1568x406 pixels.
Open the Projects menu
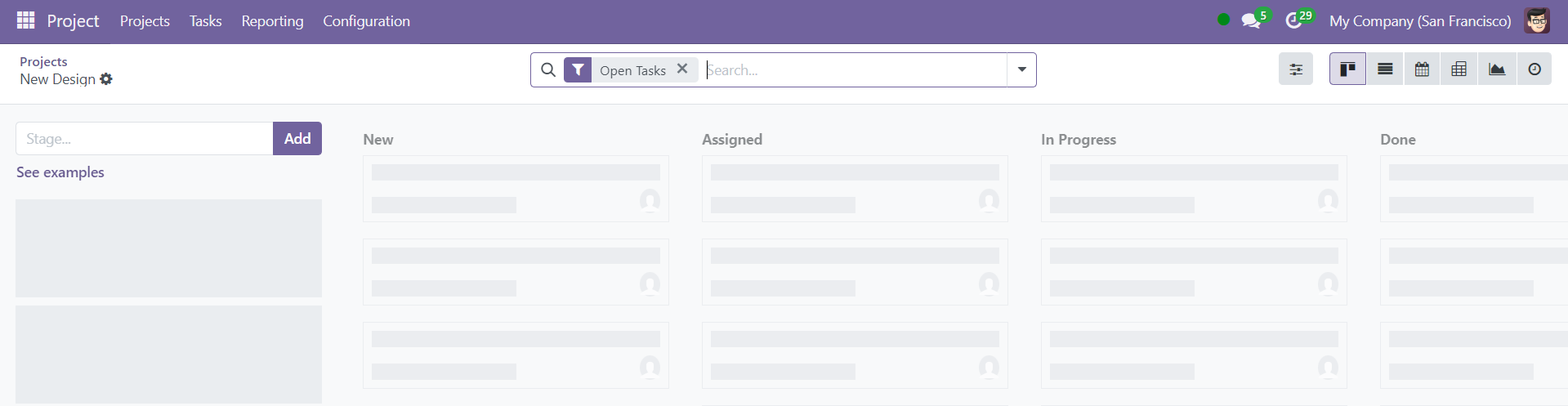(x=145, y=21)
